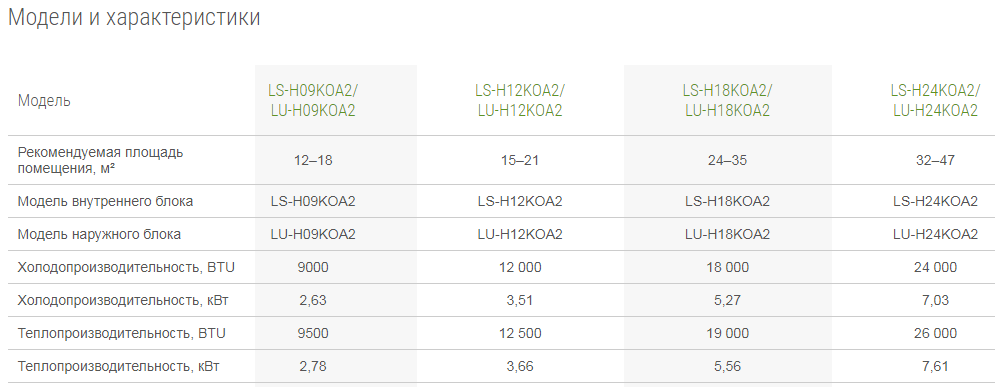Click the 'Холодопроизводительность, кВт' label
Viewport: 1002px width, 387px height.
[x=123, y=300]
